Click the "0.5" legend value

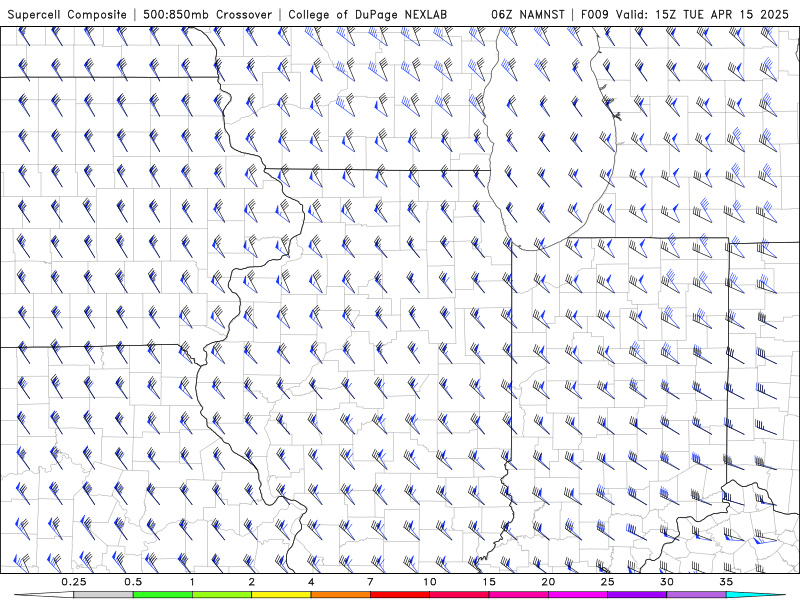coord(133,582)
